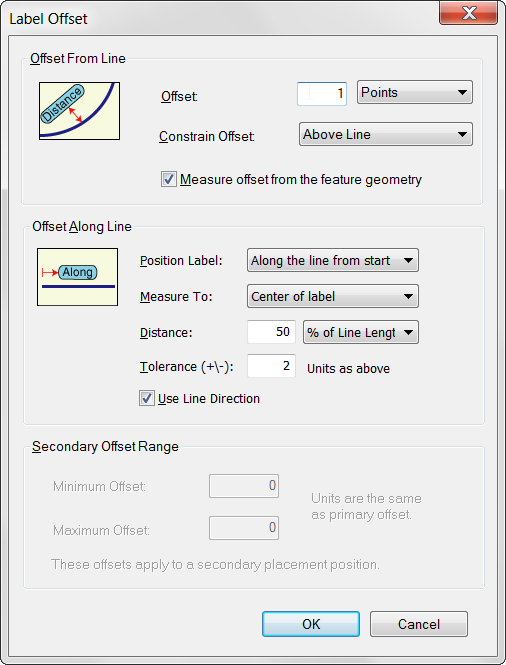Open the % of Line Length dropdown
The image size is (506, 665).
coord(361,332)
